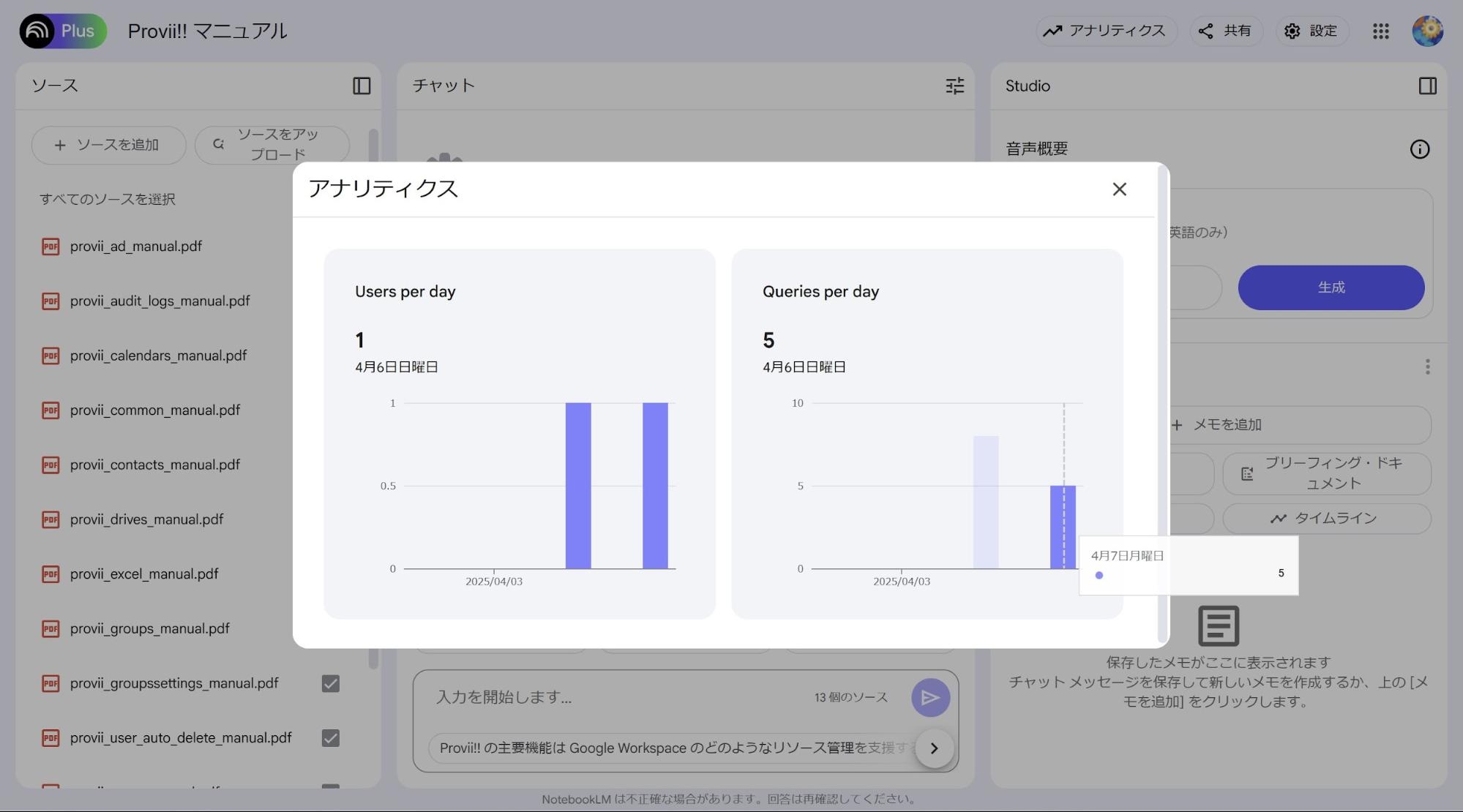Click PDF icon of provii_excel_manual.pdf
The height and width of the screenshot is (812, 1463).
pyautogui.click(x=50, y=574)
